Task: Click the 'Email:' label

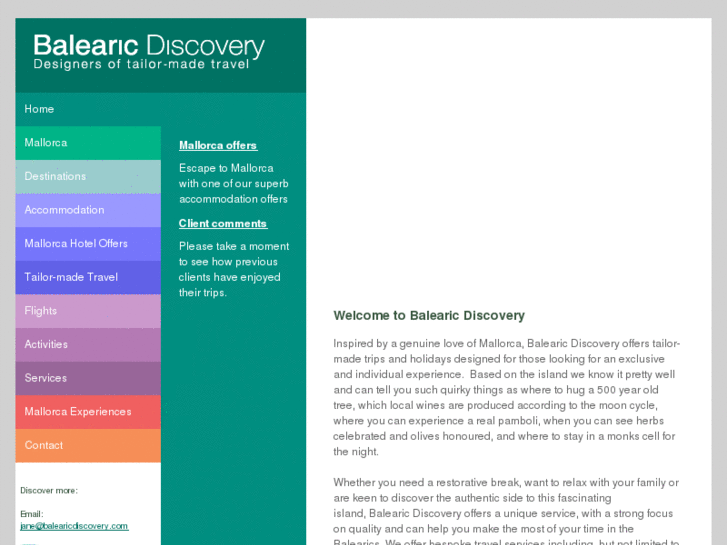Action: point(32,514)
